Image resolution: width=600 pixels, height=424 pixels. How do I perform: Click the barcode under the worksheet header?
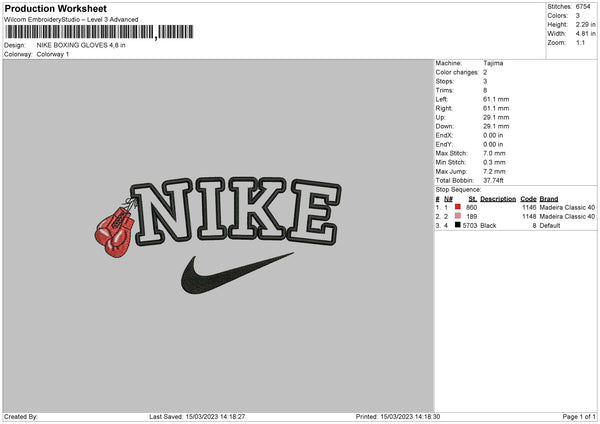(99, 32)
